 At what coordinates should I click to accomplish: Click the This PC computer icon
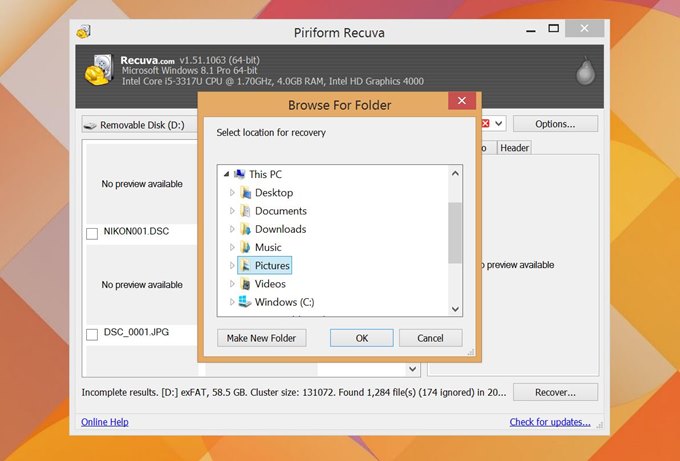(239, 174)
